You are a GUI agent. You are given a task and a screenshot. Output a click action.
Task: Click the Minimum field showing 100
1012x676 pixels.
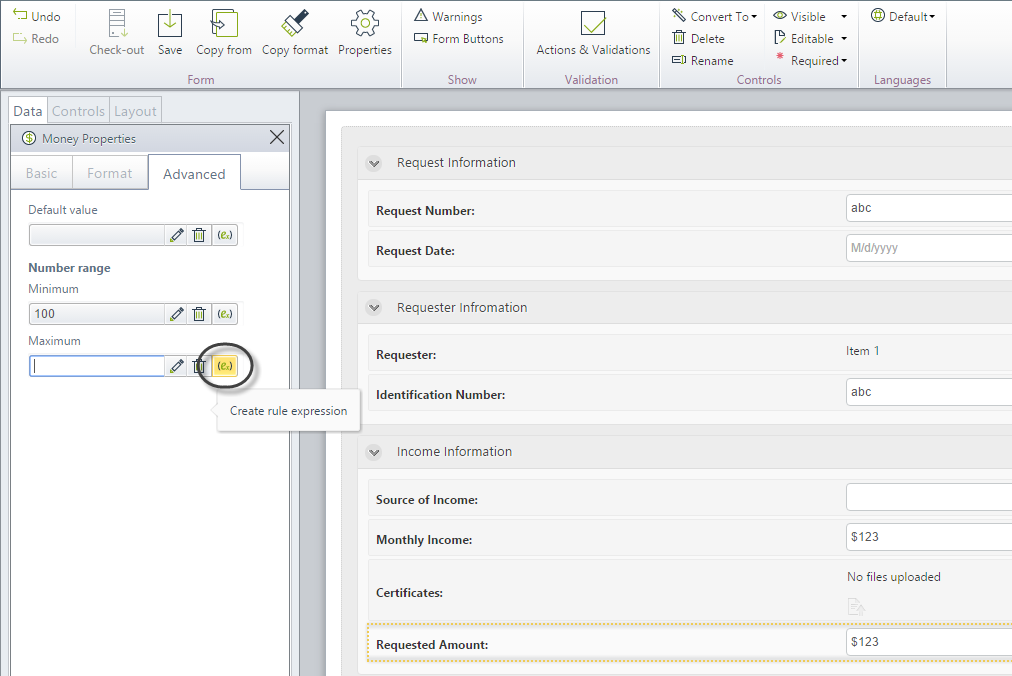pos(97,314)
